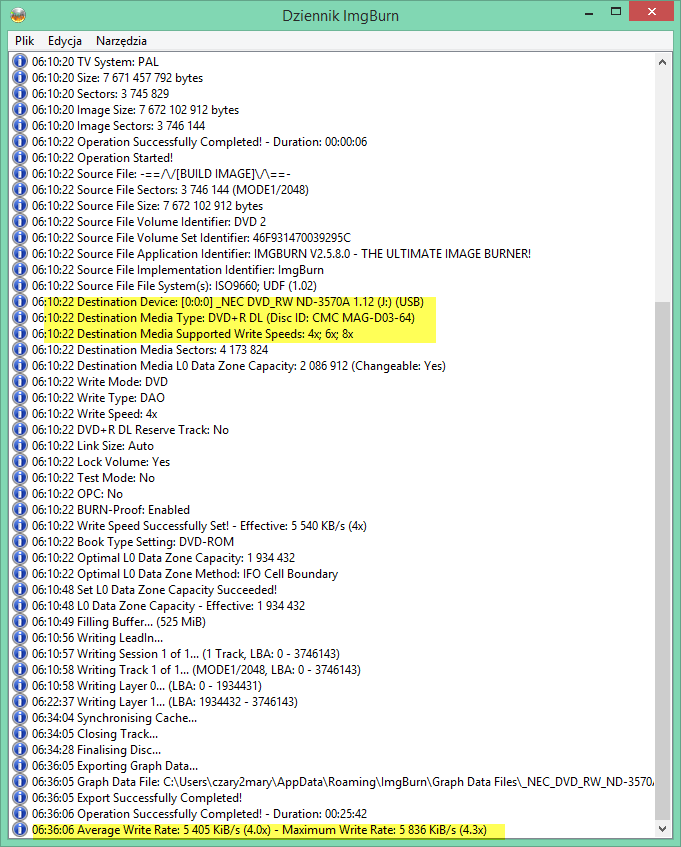Viewport: 681px width, 847px height.
Task: Close the Dziennik ImgBurn window
Action: pyautogui.click(x=651, y=12)
